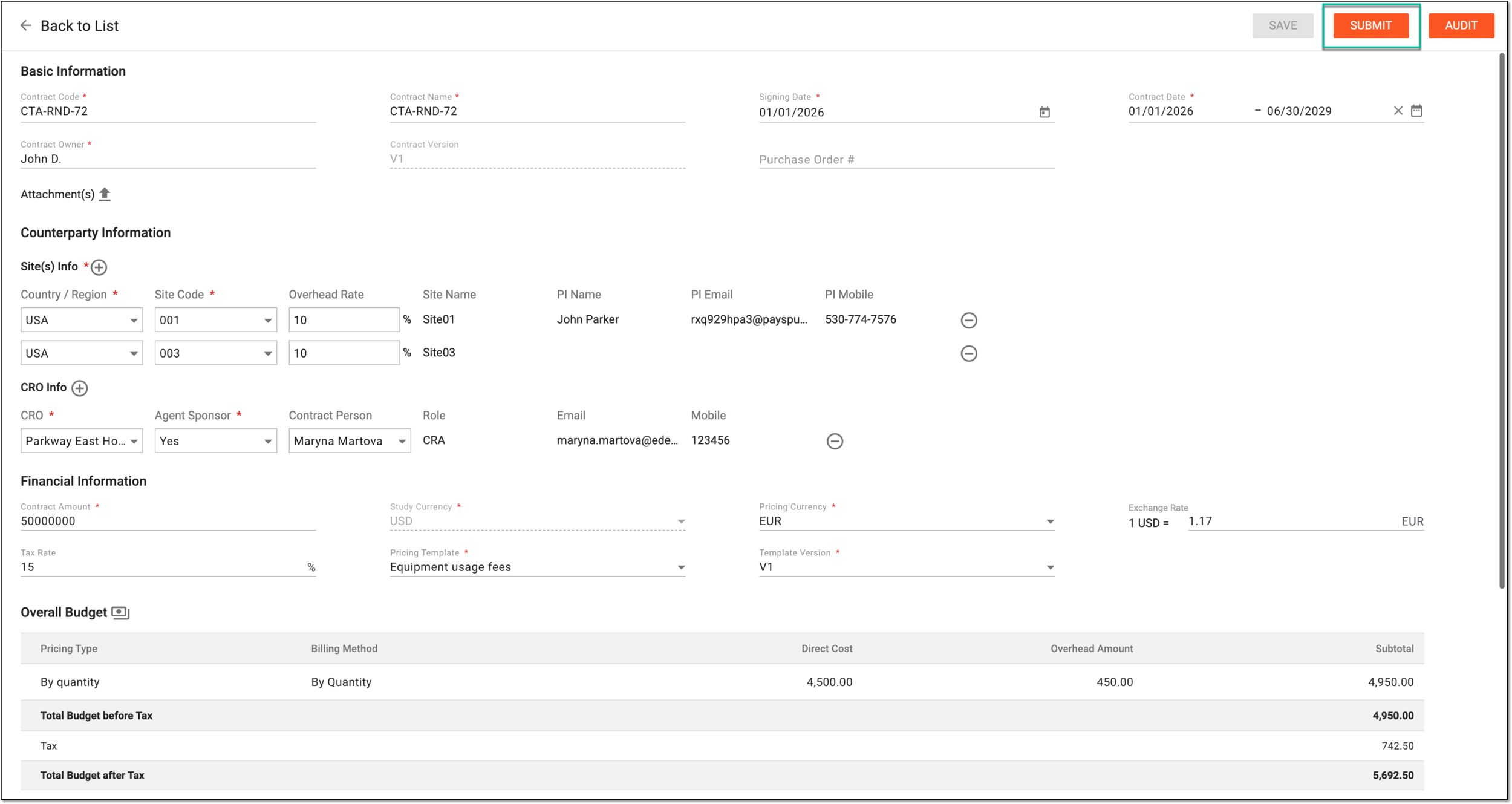Click the vertical page scrollbar
Image resolution: width=1512 pixels, height=804 pixels.
1502,321
